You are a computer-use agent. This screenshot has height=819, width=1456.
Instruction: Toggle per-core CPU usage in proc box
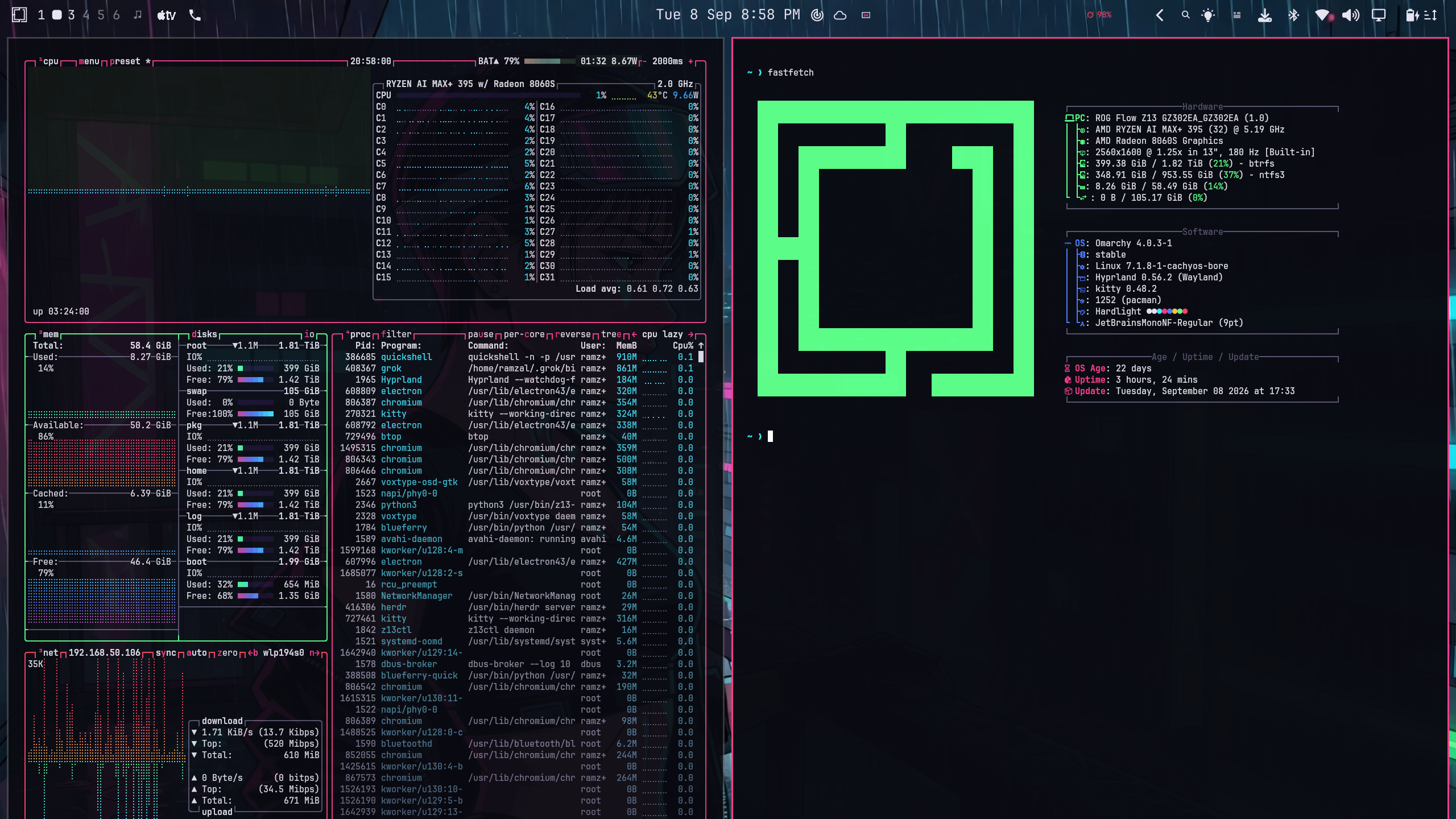pos(524,334)
